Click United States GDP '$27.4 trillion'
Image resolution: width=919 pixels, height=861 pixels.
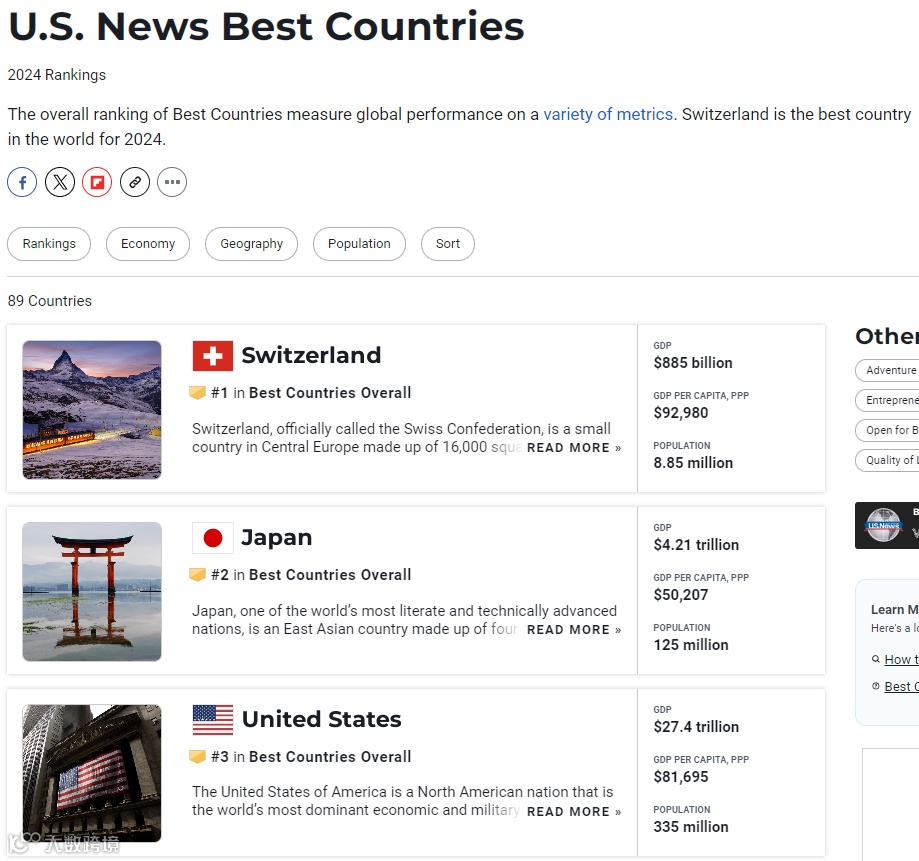(696, 727)
